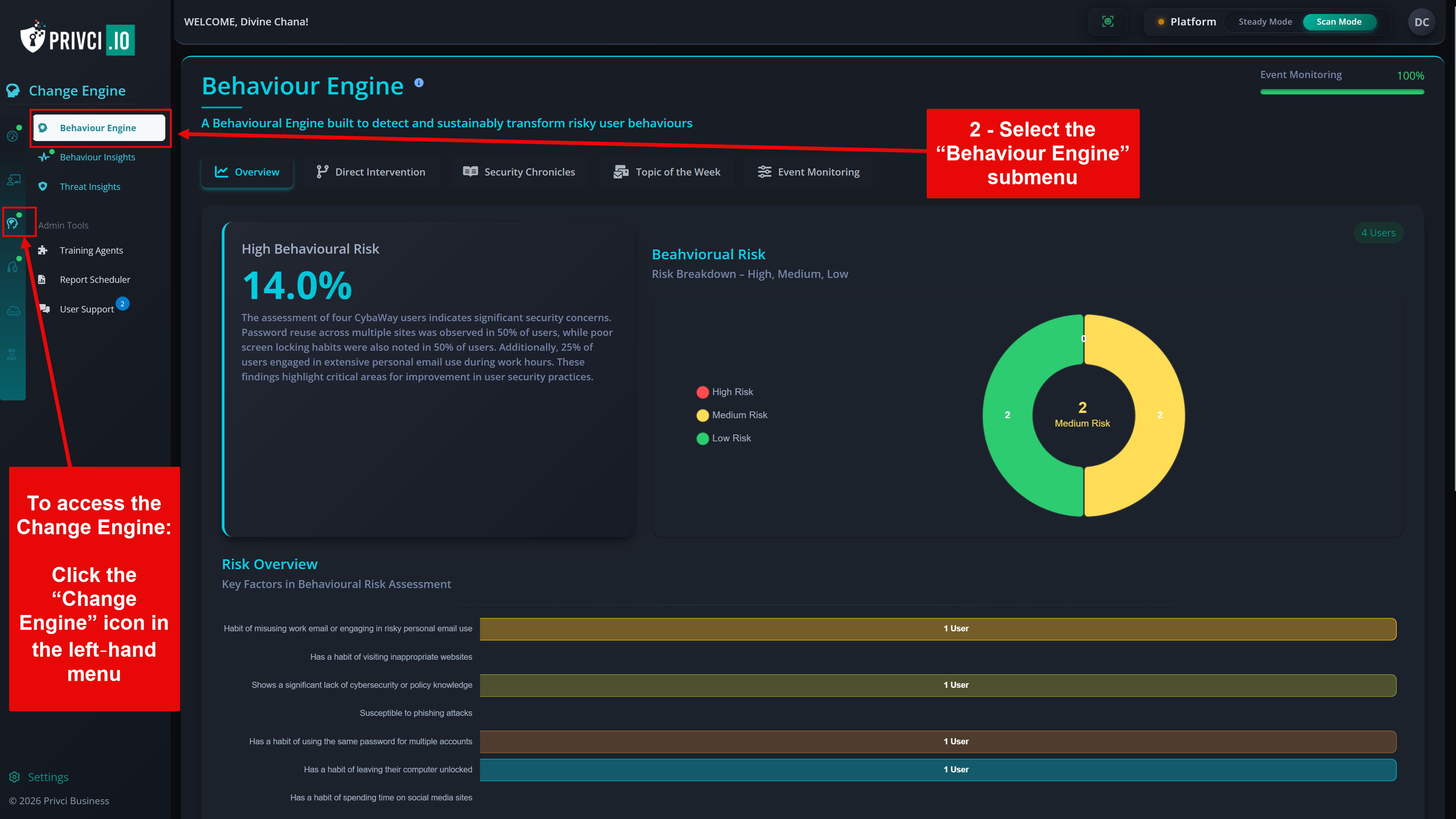Image resolution: width=1456 pixels, height=819 pixels.
Task: Enable Scan Mode
Action: pos(1339,22)
